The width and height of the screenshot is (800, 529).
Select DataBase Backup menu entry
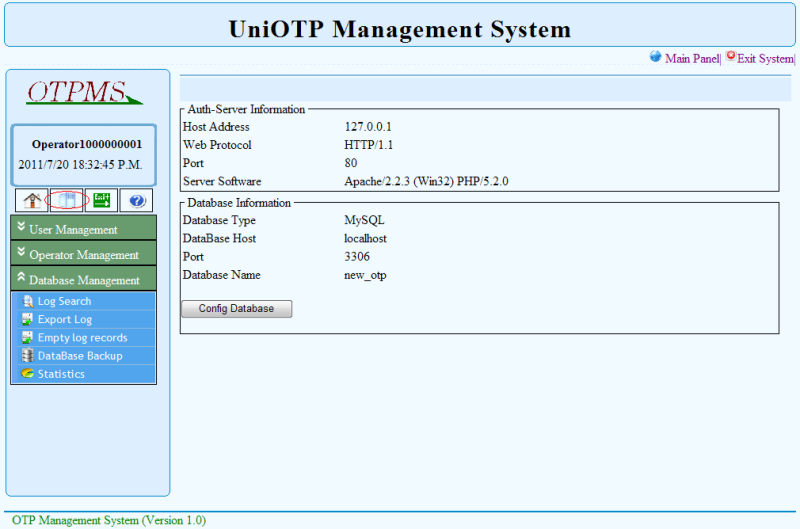click(x=87, y=356)
